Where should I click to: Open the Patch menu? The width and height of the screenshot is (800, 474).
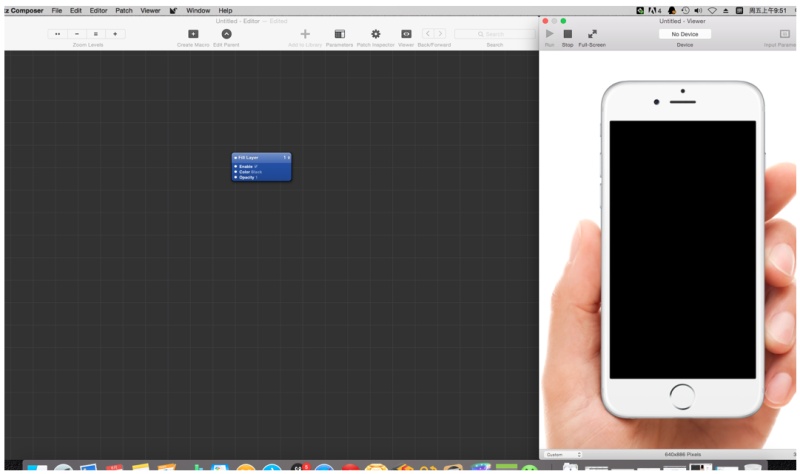123,10
